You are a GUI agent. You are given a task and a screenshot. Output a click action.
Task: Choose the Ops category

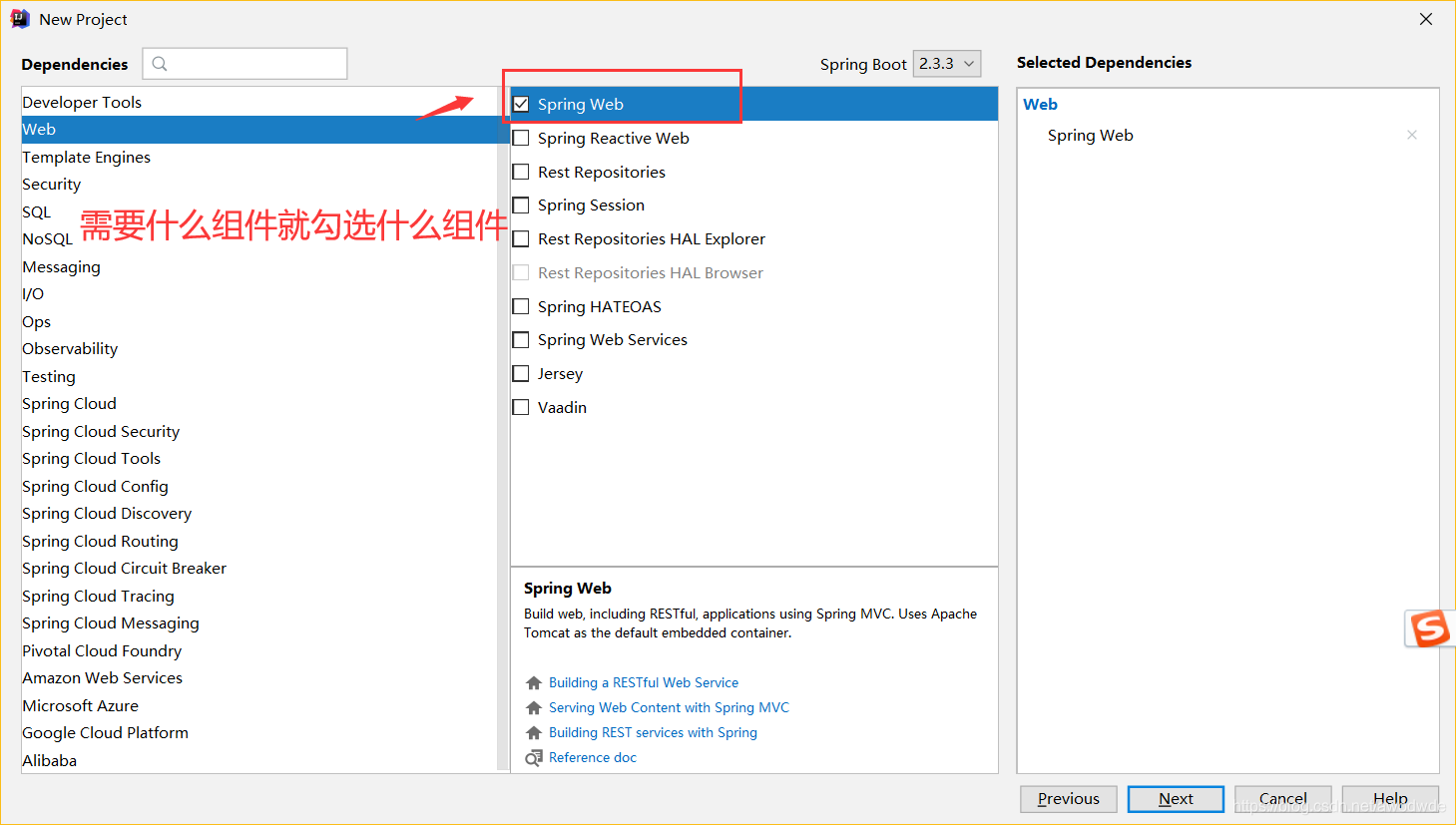click(x=258, y=321)
